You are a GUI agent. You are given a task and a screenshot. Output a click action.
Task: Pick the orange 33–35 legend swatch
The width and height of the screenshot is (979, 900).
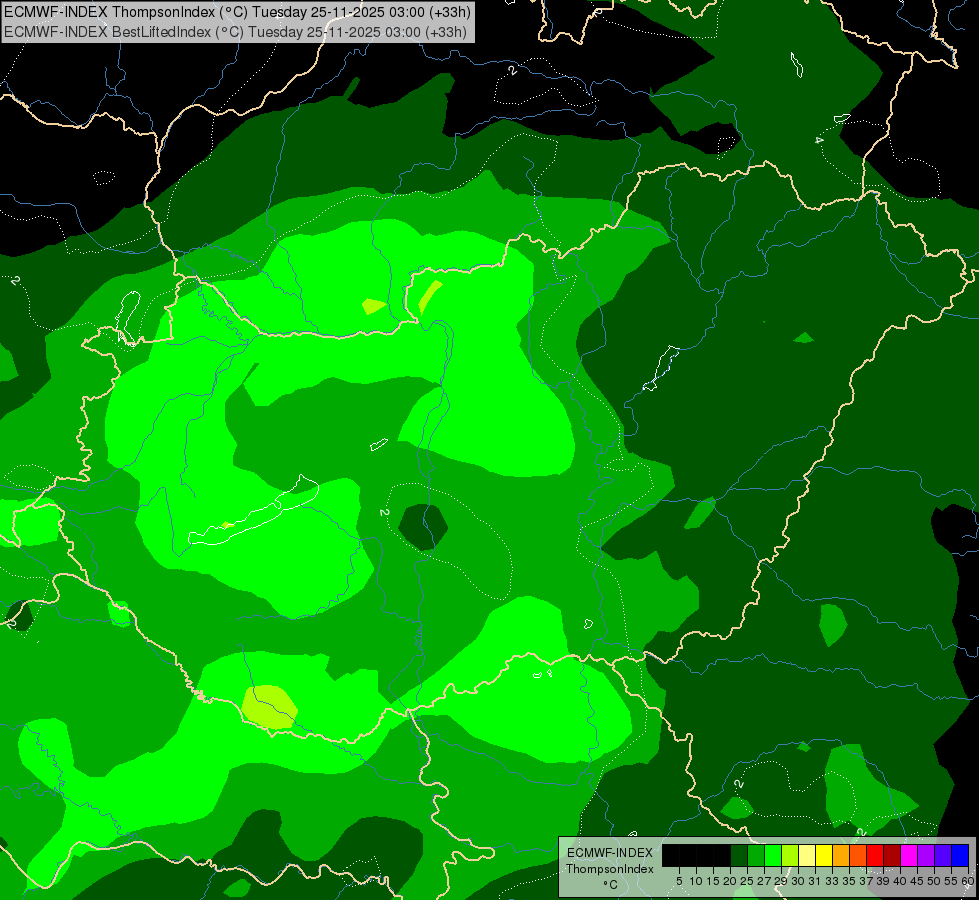841,855
